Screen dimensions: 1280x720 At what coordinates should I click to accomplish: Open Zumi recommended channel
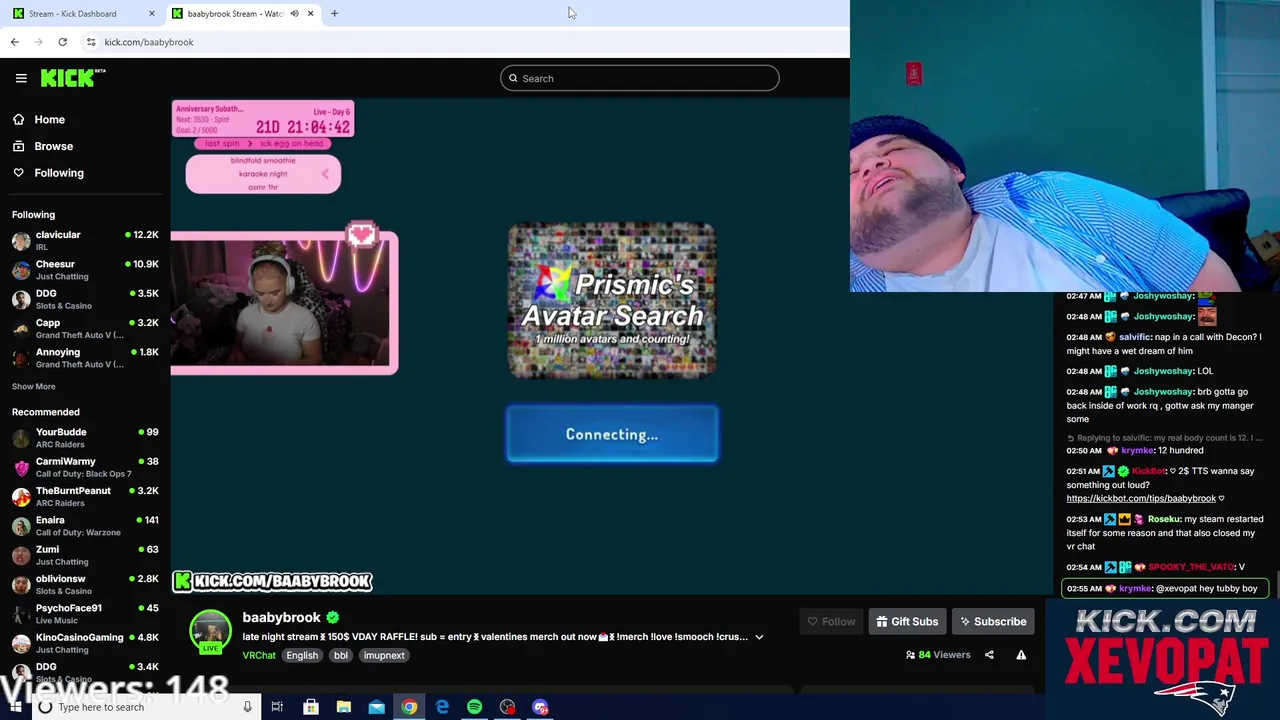85,555
